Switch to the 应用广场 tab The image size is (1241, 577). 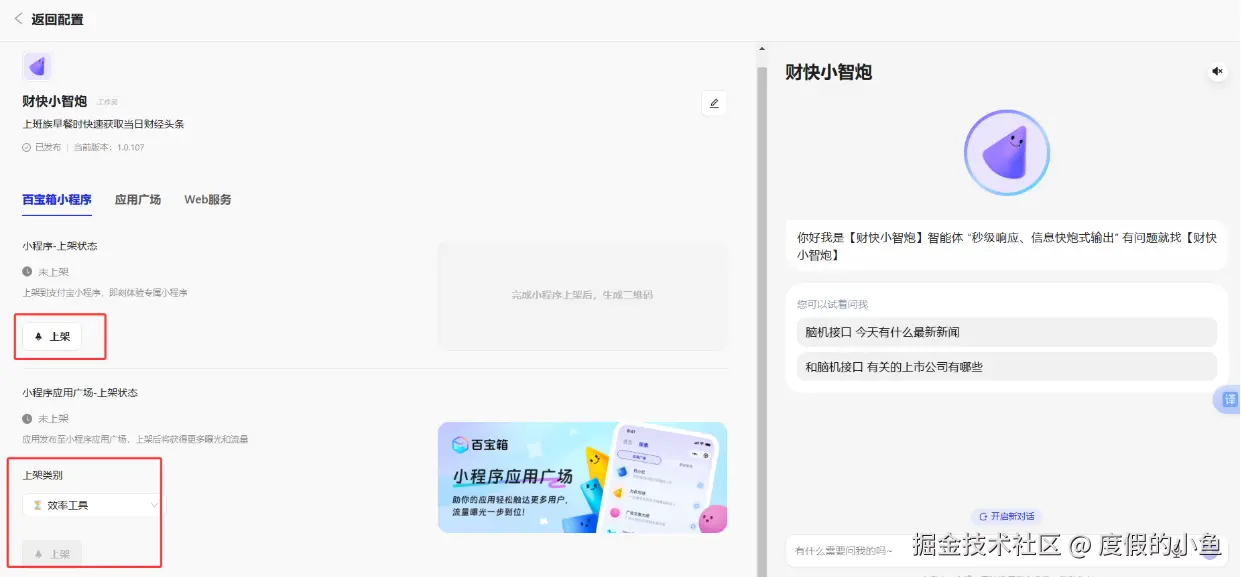[138, 200]
